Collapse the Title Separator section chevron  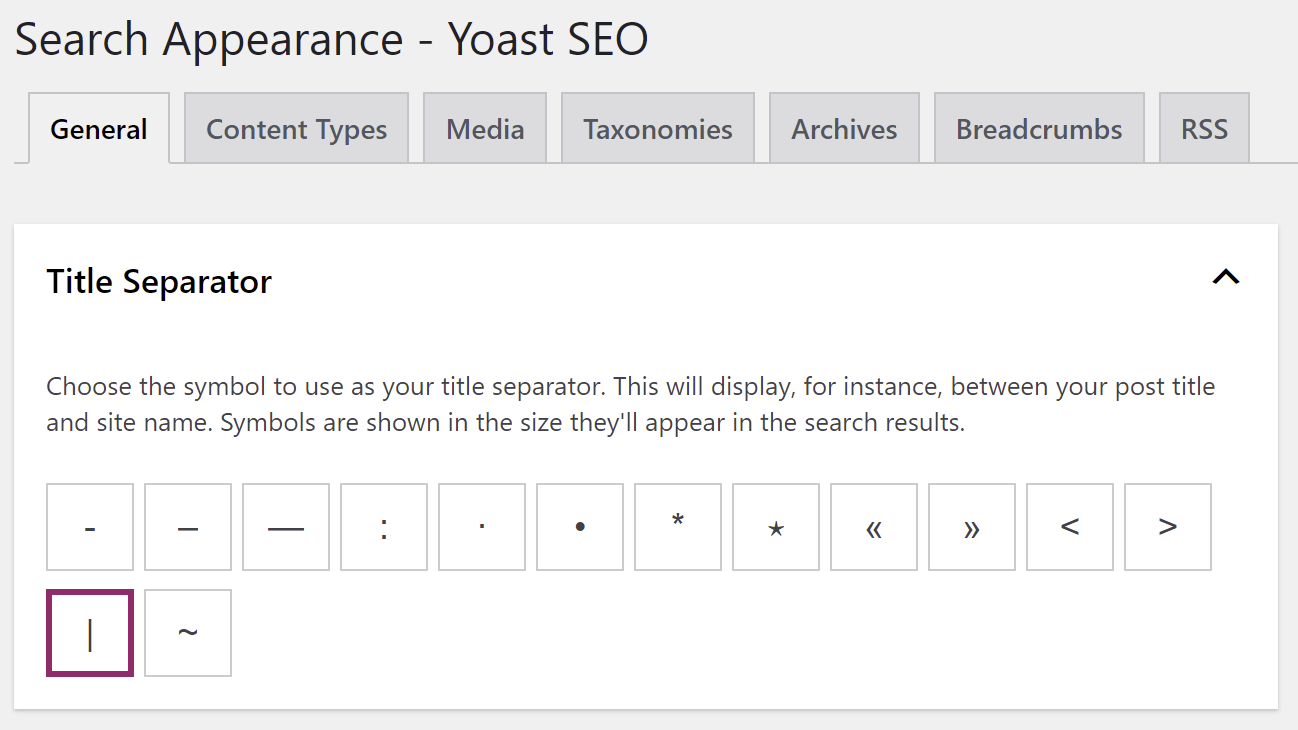[x=1225, y=278]
